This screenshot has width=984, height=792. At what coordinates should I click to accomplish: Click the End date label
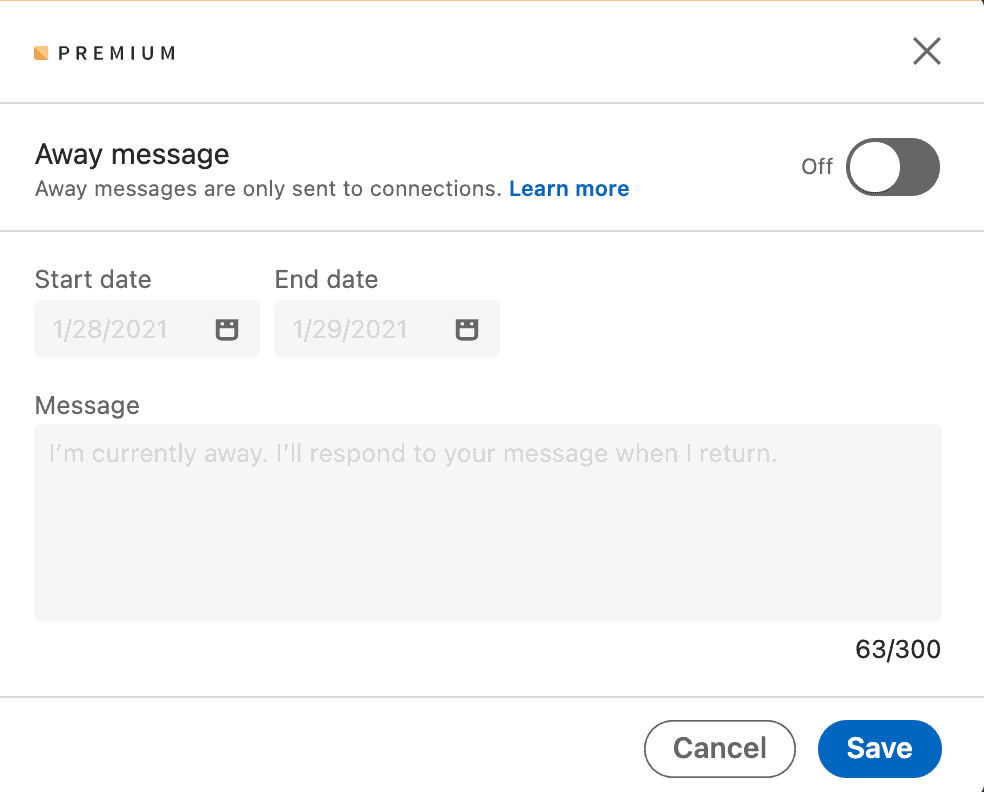click(326, 280)
